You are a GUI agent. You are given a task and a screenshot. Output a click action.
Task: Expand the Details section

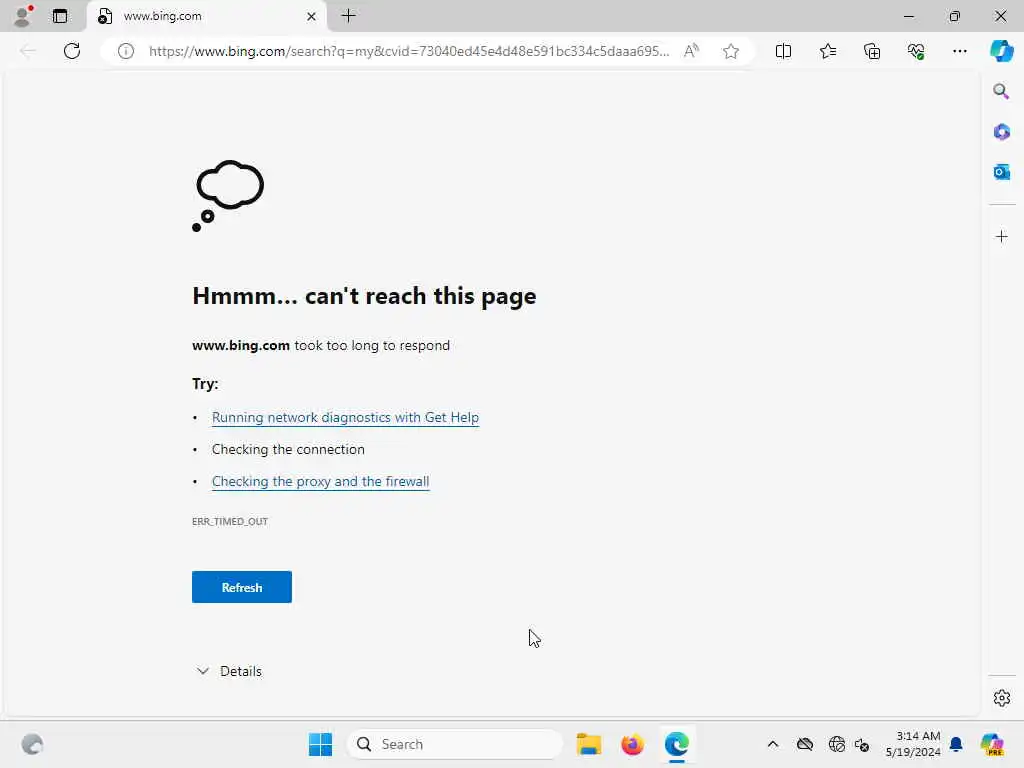[x=229, y=671]
